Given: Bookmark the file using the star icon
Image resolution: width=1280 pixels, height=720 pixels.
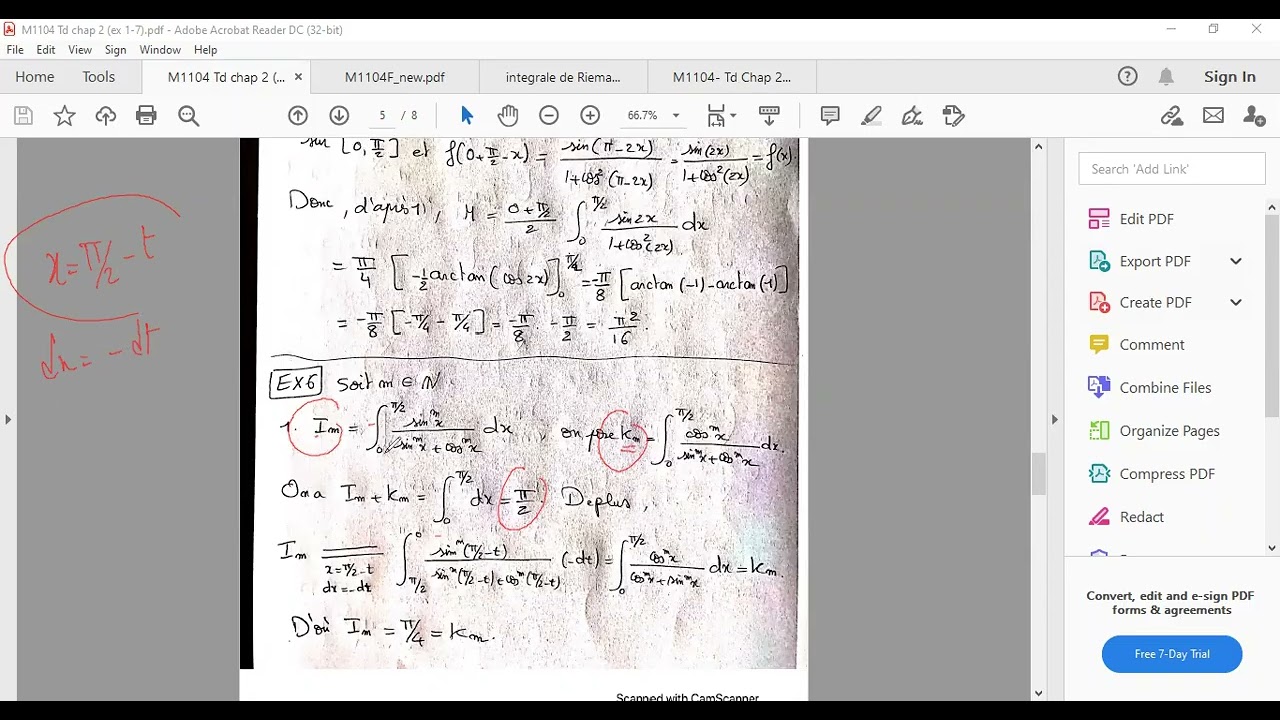Looking at the screenshot, I should (x=64, y=116).
